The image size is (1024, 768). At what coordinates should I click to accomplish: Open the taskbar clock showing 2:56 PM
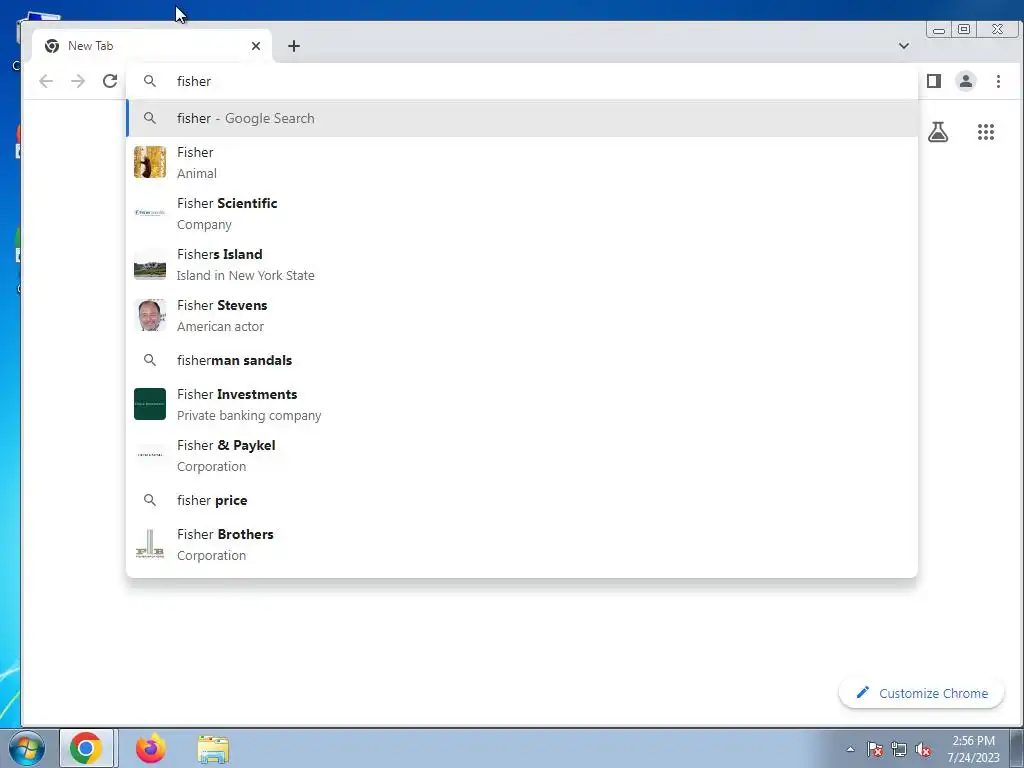(x=973, y=749)
